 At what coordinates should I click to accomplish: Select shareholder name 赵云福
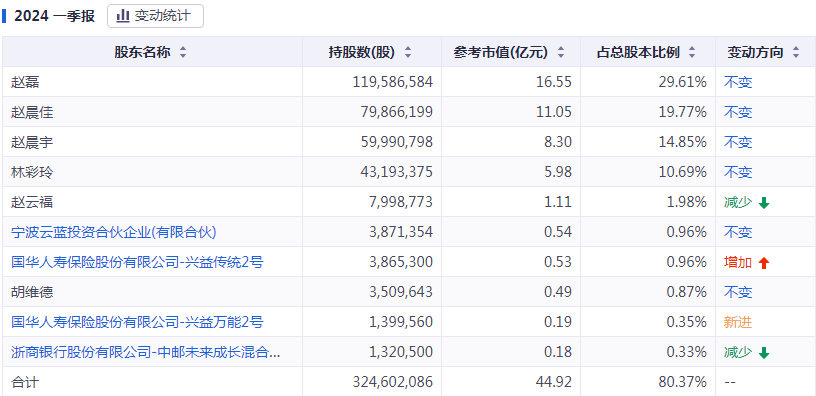tap(32, 202)
